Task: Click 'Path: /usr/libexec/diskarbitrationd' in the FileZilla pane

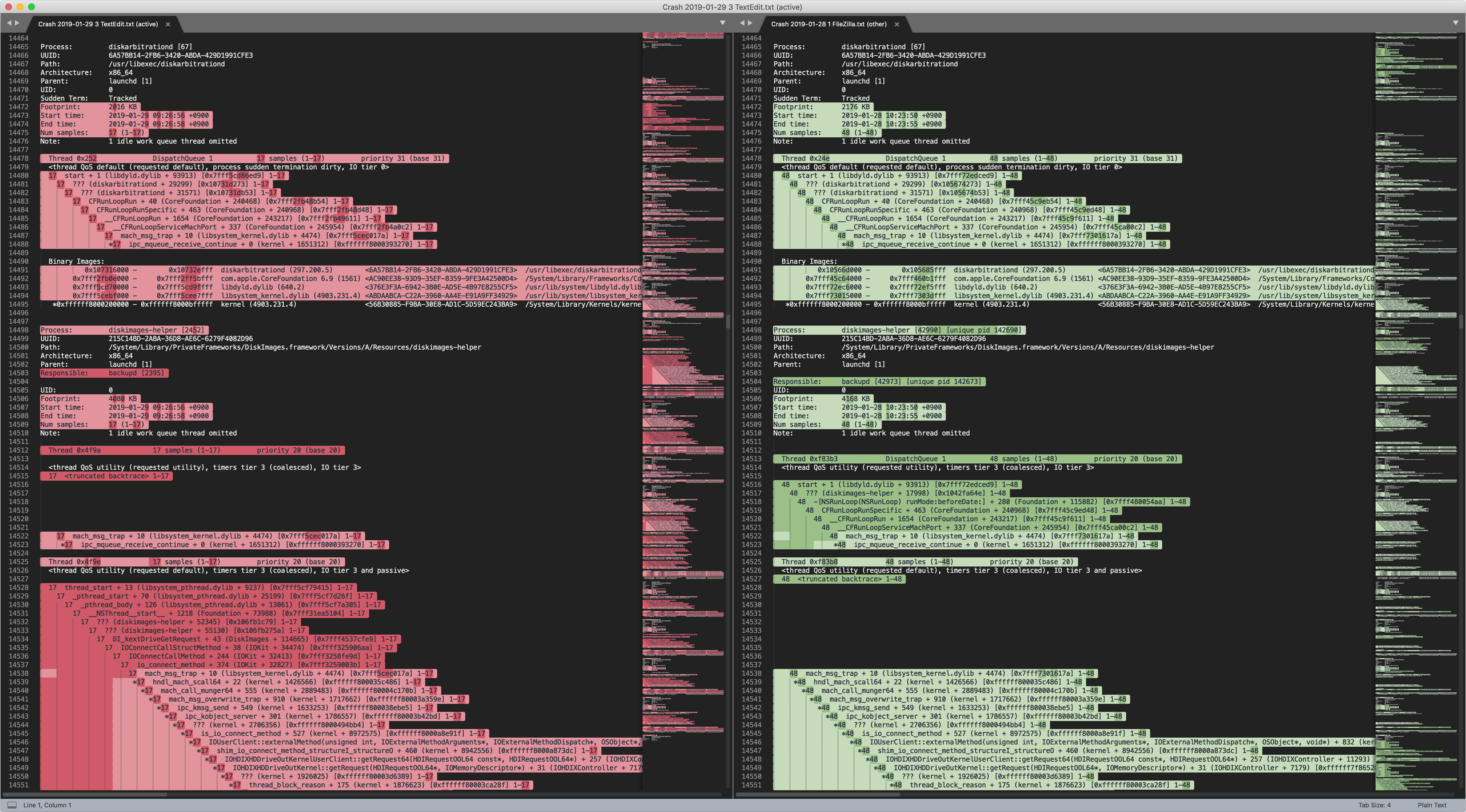Action: pyautogui.click(x=865, y=64)
